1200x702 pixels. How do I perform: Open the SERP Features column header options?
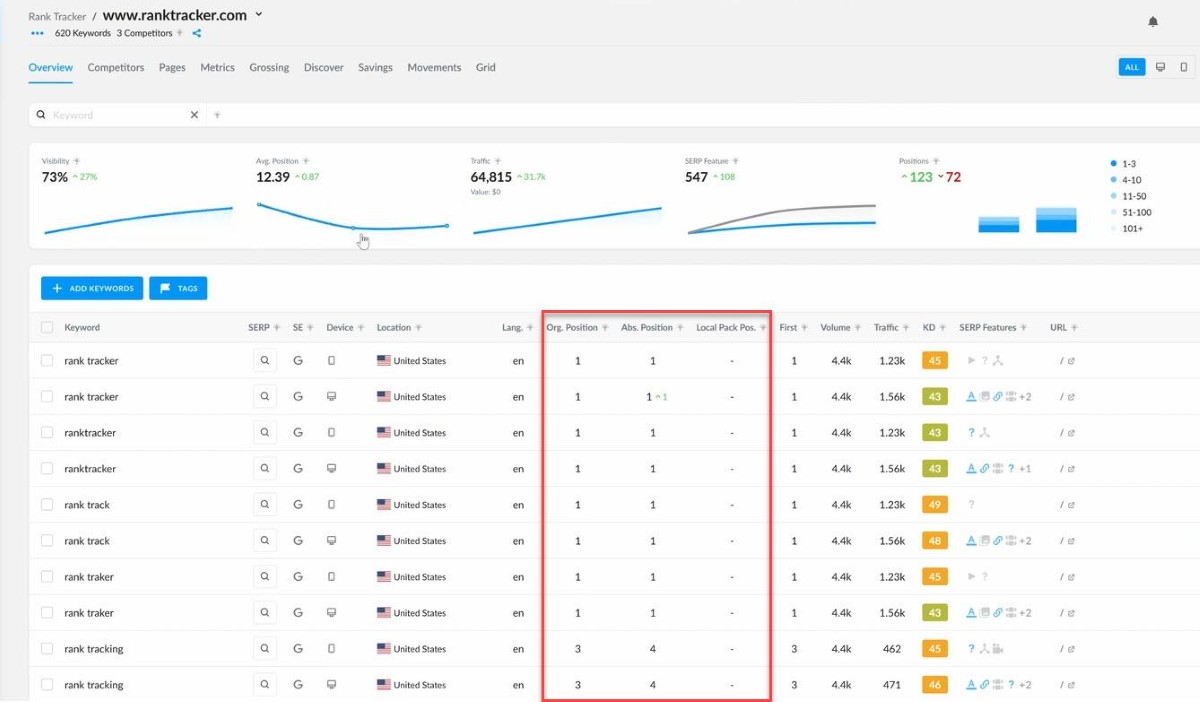coord(1024,328)
